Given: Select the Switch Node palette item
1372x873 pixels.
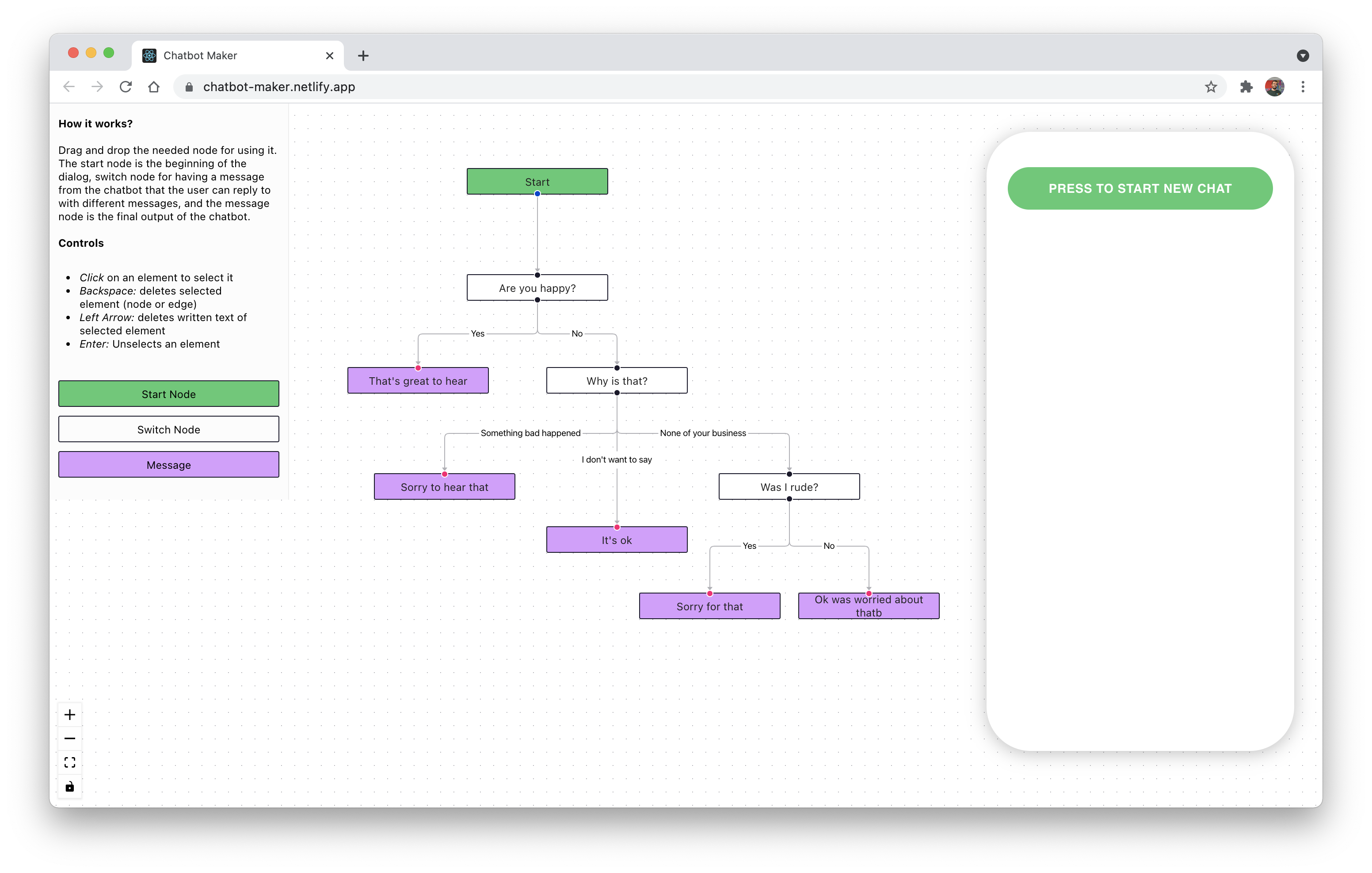Looking at the screenshot, I should tap(169, 429).
